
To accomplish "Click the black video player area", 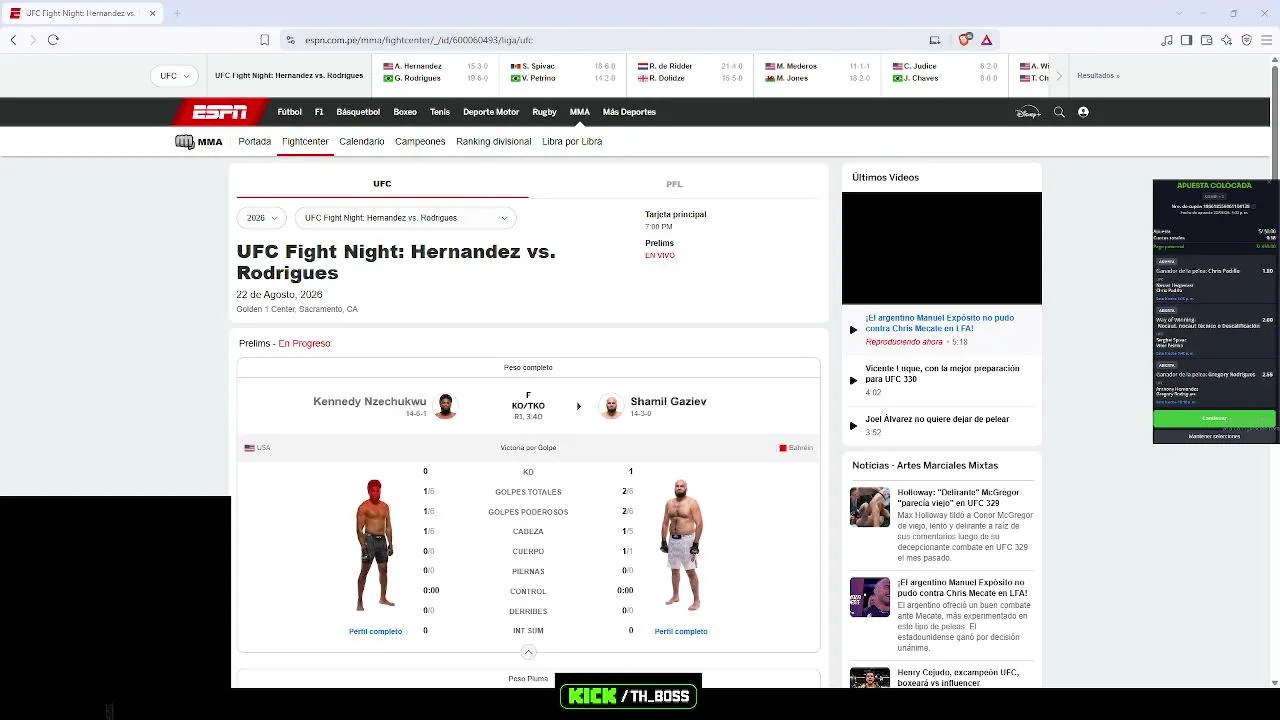I will (942, 248).
